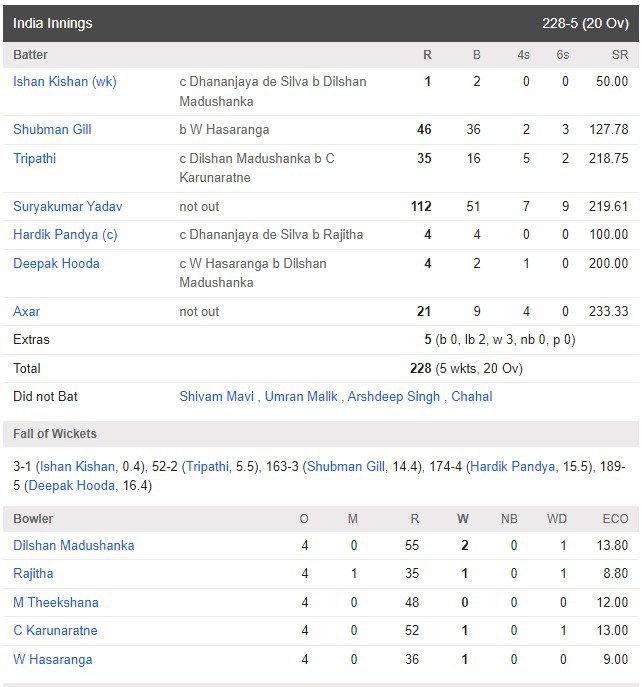The image size is (642, 687).
Task: Click the India Innings header bar
Action: pyautogui.click(x=321, y=24)
